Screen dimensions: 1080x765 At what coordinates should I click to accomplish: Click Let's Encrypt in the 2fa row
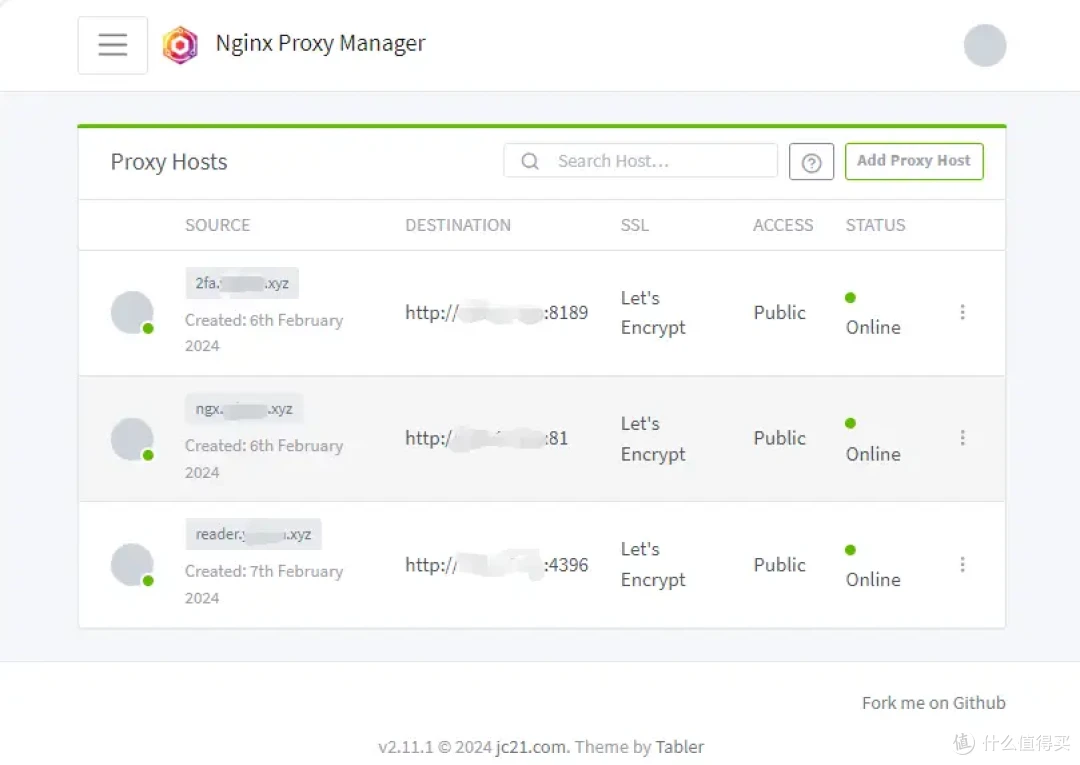coord(653,313)
